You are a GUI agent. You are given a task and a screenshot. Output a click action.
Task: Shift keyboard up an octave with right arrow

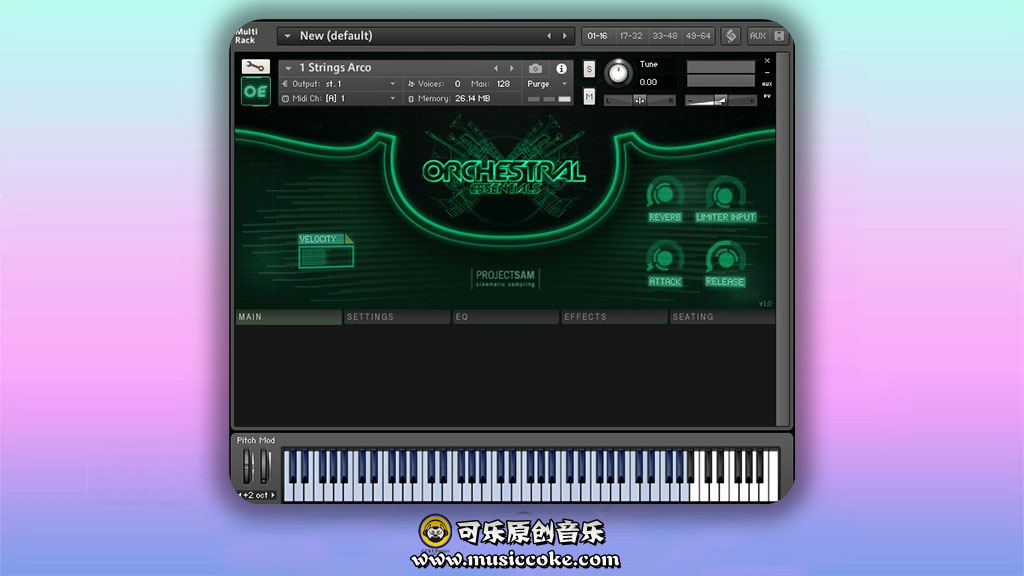(273, 495)
